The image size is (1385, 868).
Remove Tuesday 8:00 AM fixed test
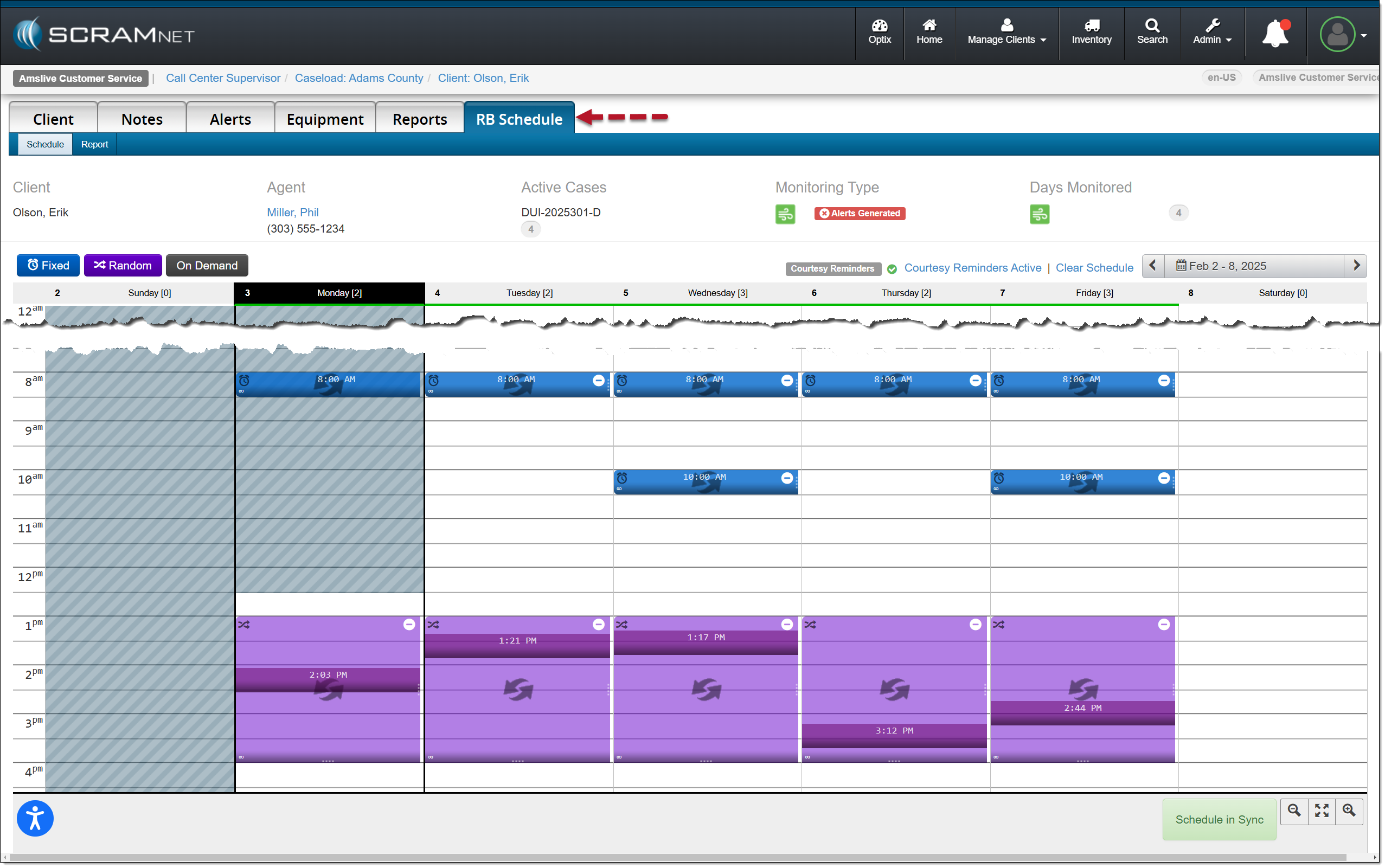tap(598, 381)
